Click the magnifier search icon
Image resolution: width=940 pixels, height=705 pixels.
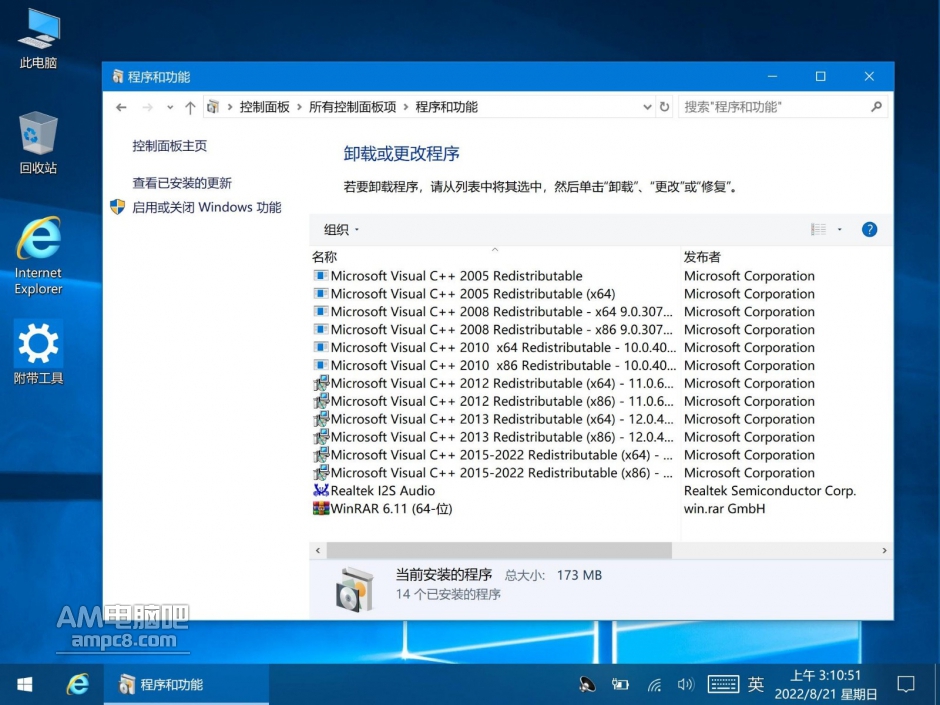tap(876, 107)
